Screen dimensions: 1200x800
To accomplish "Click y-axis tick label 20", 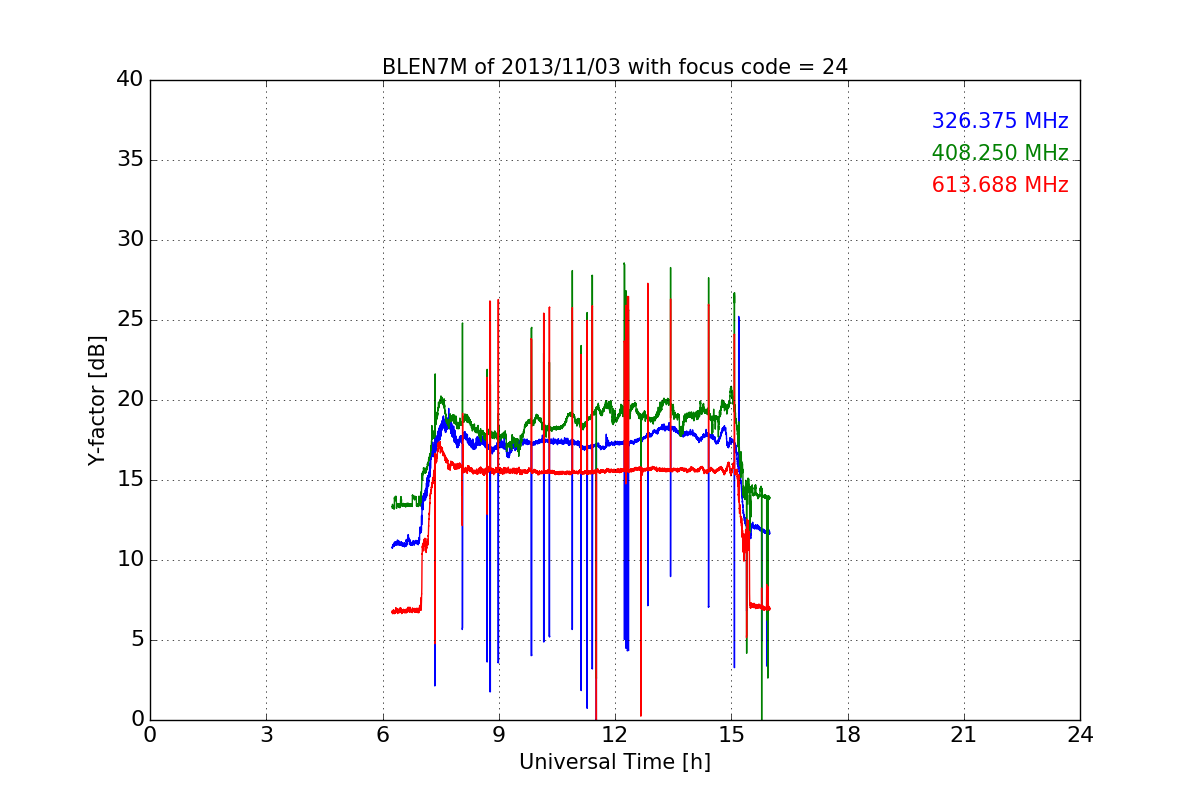I will tap(130, 400).
